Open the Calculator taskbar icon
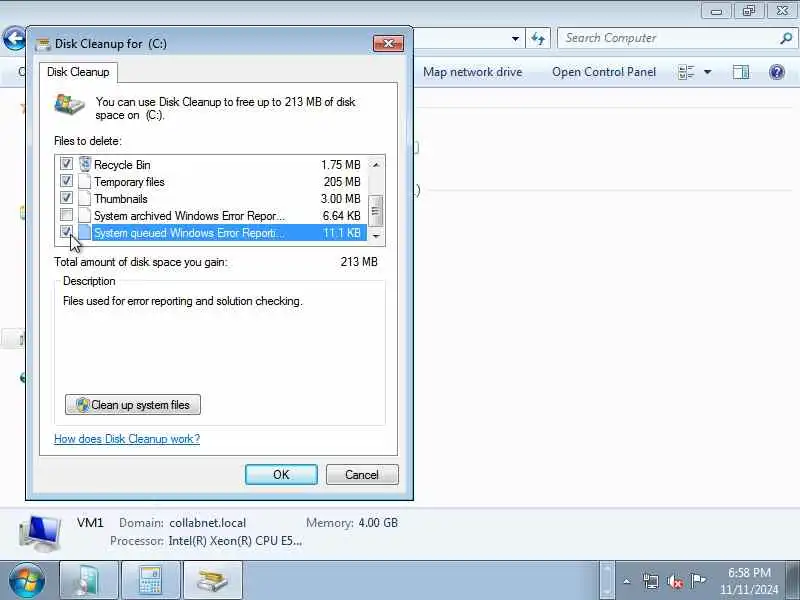800x600 pixels. 151,581
